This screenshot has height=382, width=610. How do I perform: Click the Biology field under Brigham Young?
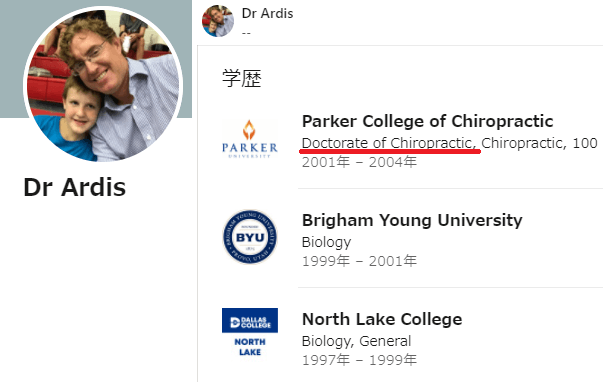coord(326,242)
